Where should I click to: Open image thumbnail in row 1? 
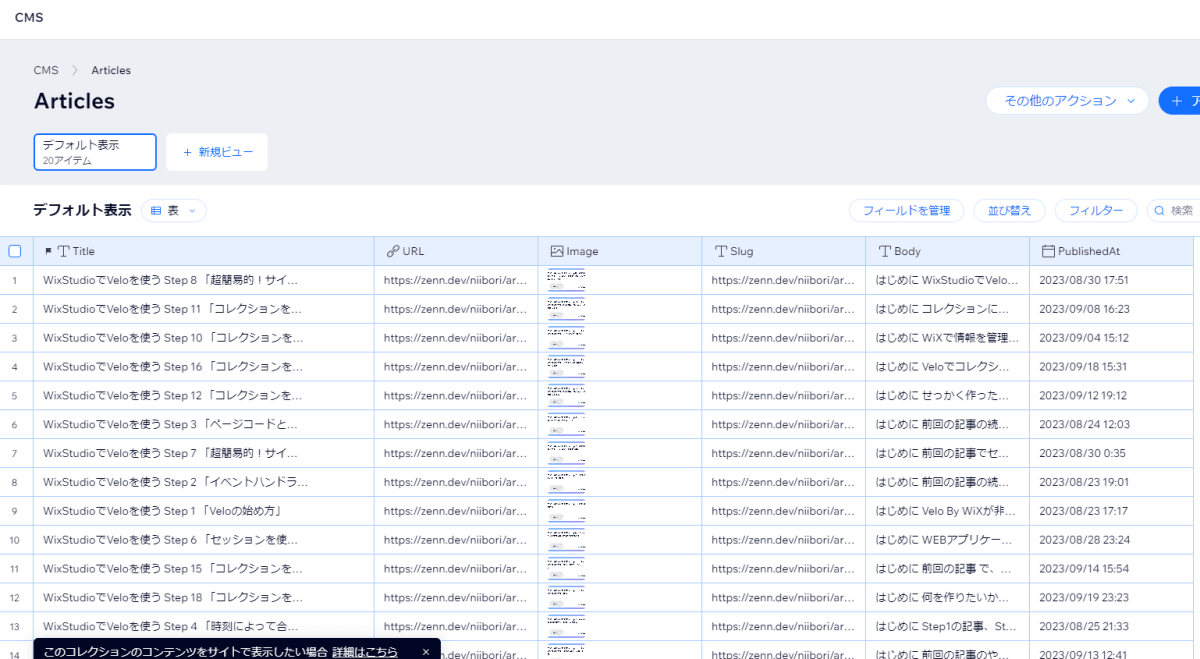567,280
